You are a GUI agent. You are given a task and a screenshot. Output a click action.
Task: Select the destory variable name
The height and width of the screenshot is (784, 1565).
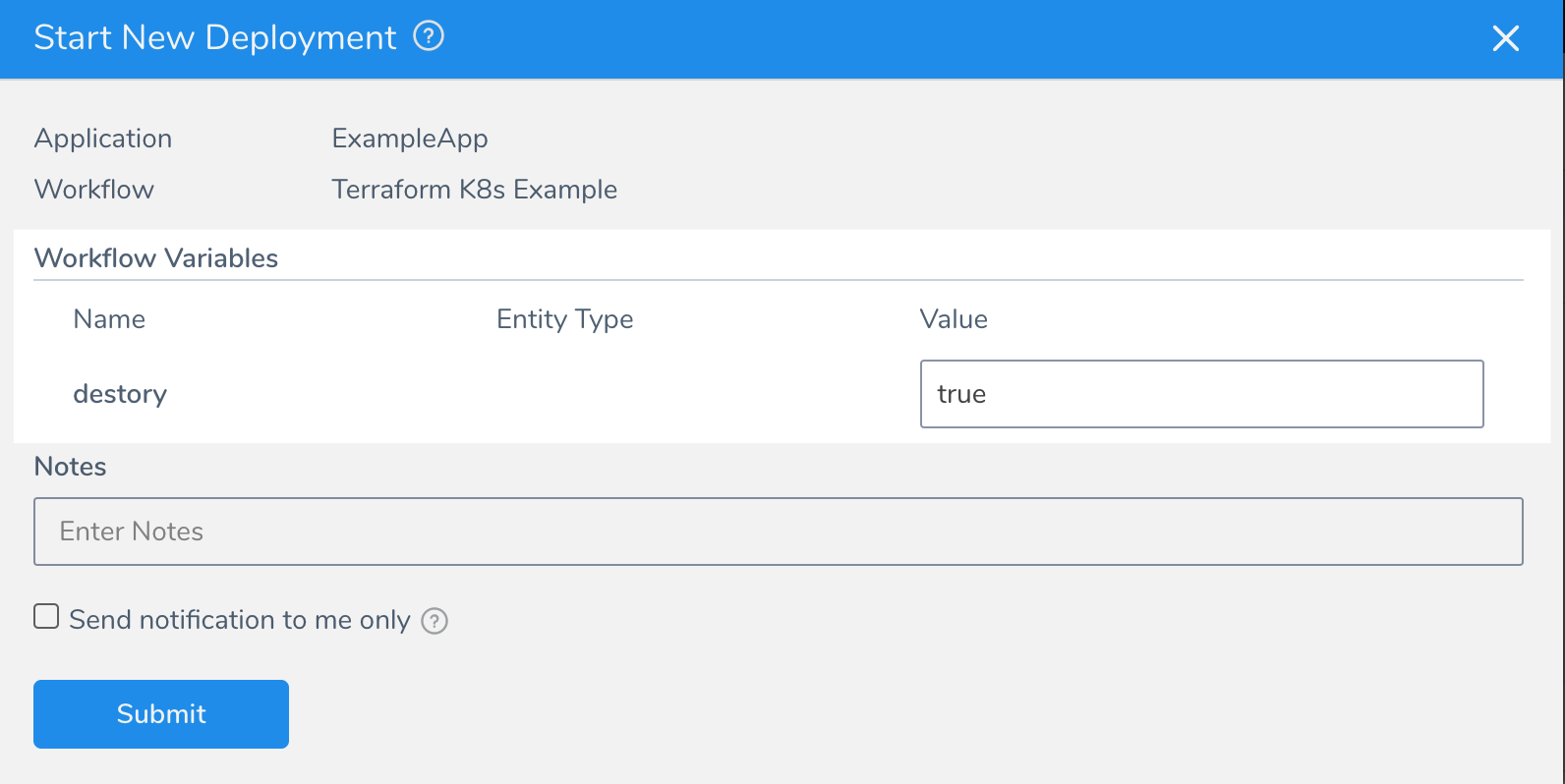120,394
